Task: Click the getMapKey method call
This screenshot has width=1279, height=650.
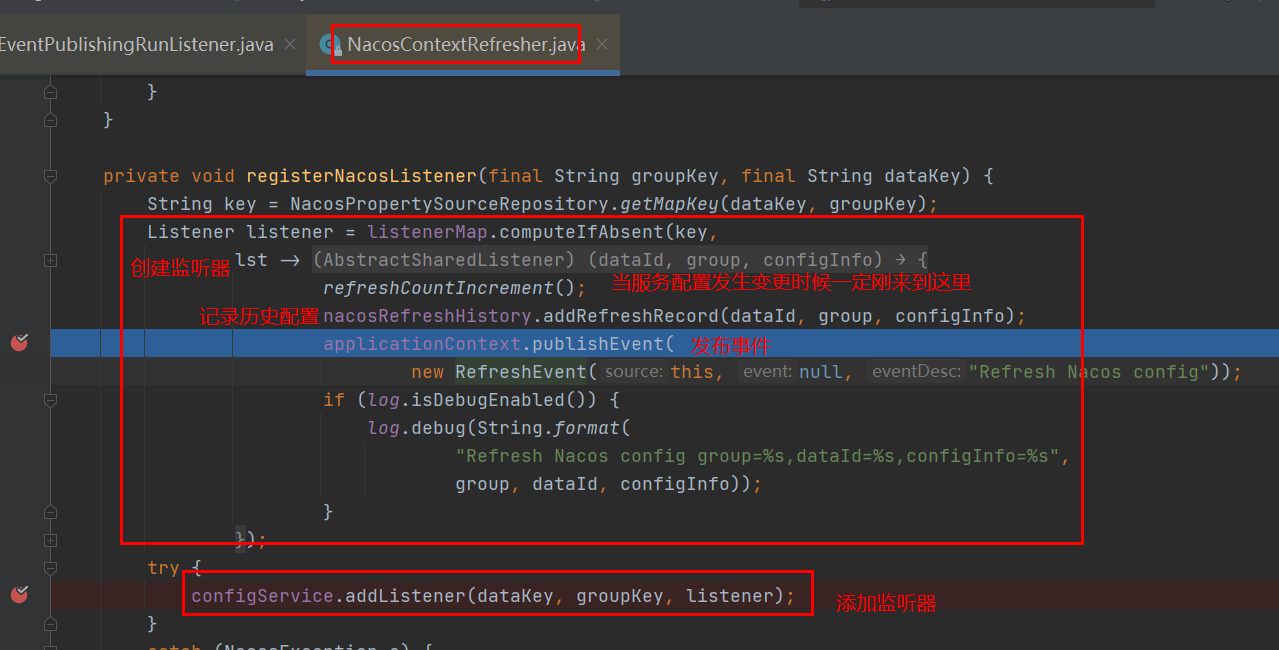Action: (670, 204)
